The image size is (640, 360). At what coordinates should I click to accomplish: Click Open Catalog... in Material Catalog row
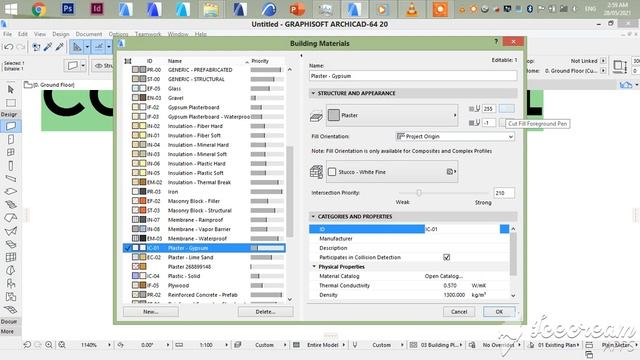click(x=444, y=276)
